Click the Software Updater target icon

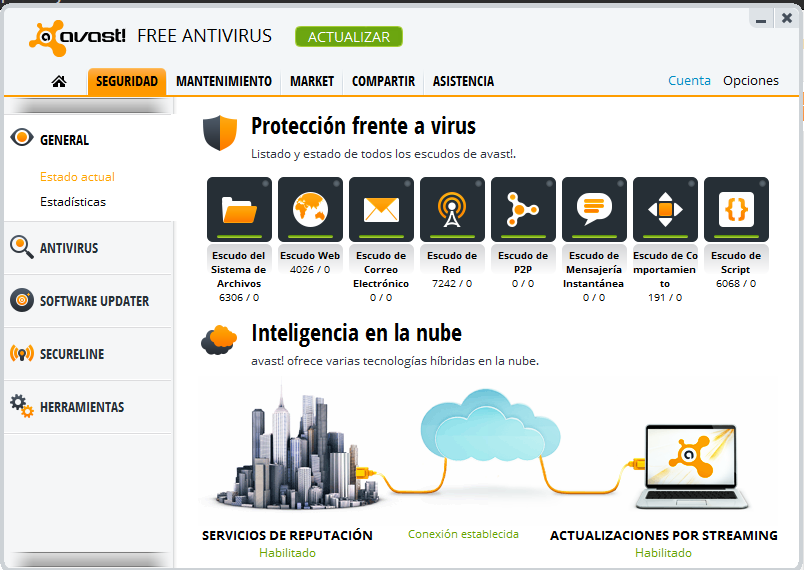[22, 300]
